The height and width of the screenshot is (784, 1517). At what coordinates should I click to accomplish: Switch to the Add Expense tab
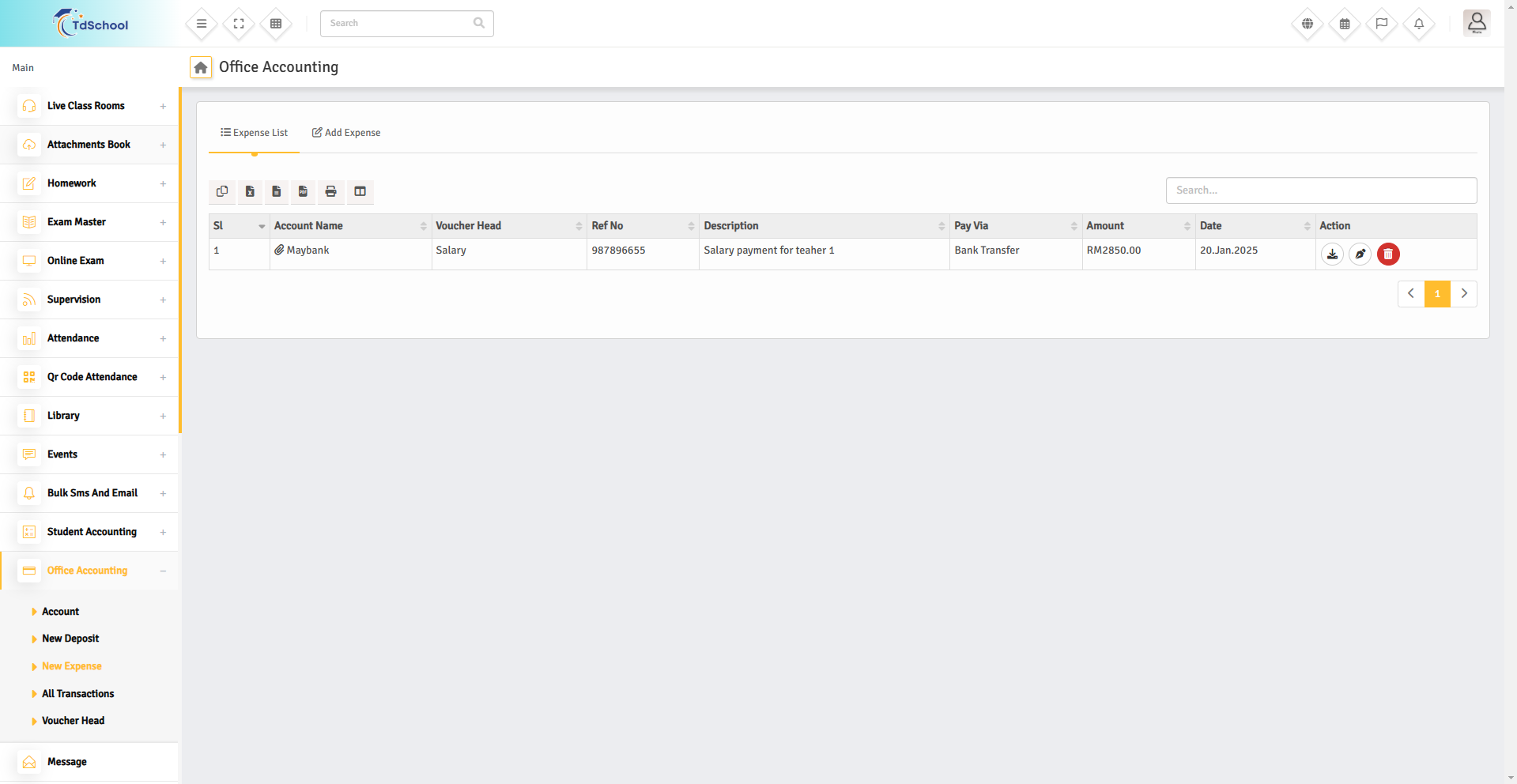pos(346,133)
